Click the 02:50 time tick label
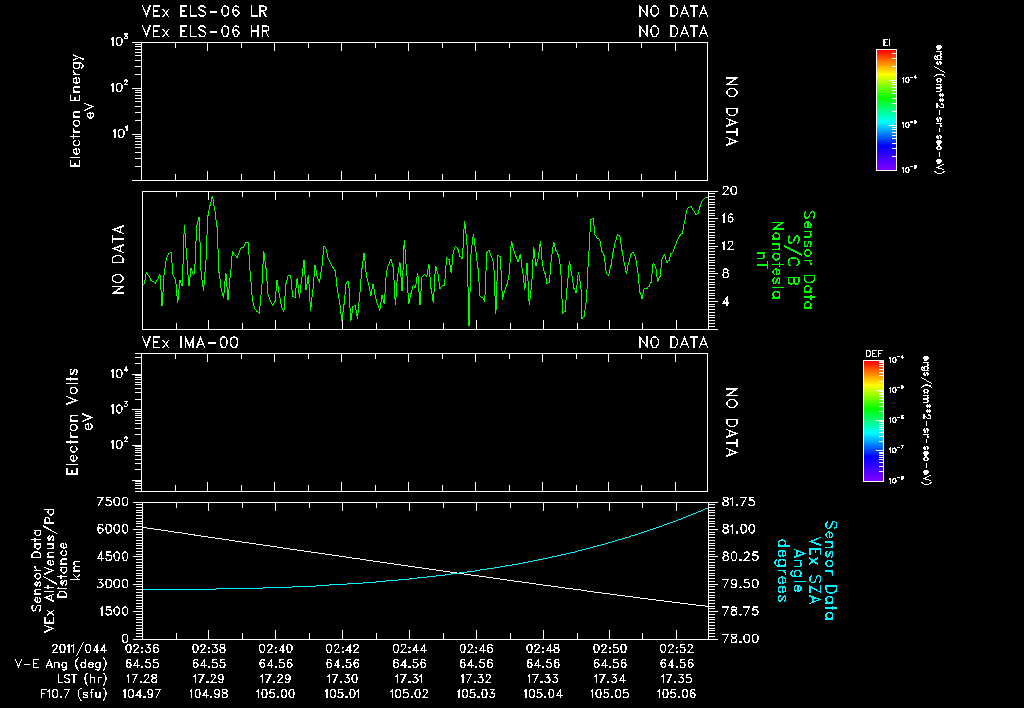 [x=609, y=649]
